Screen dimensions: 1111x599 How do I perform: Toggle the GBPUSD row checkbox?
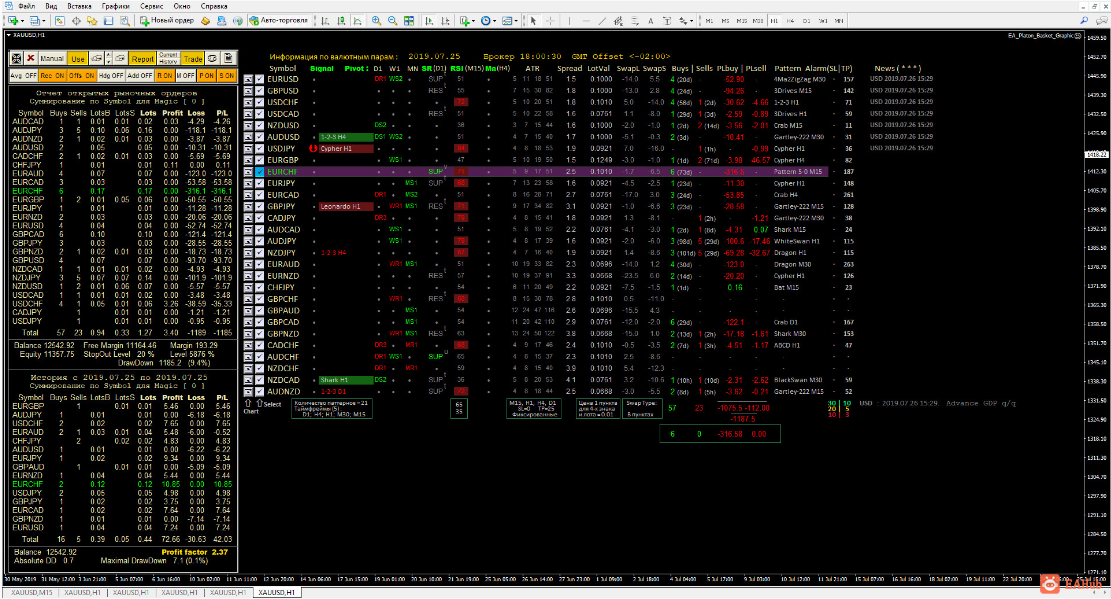(x=259, y=91)
